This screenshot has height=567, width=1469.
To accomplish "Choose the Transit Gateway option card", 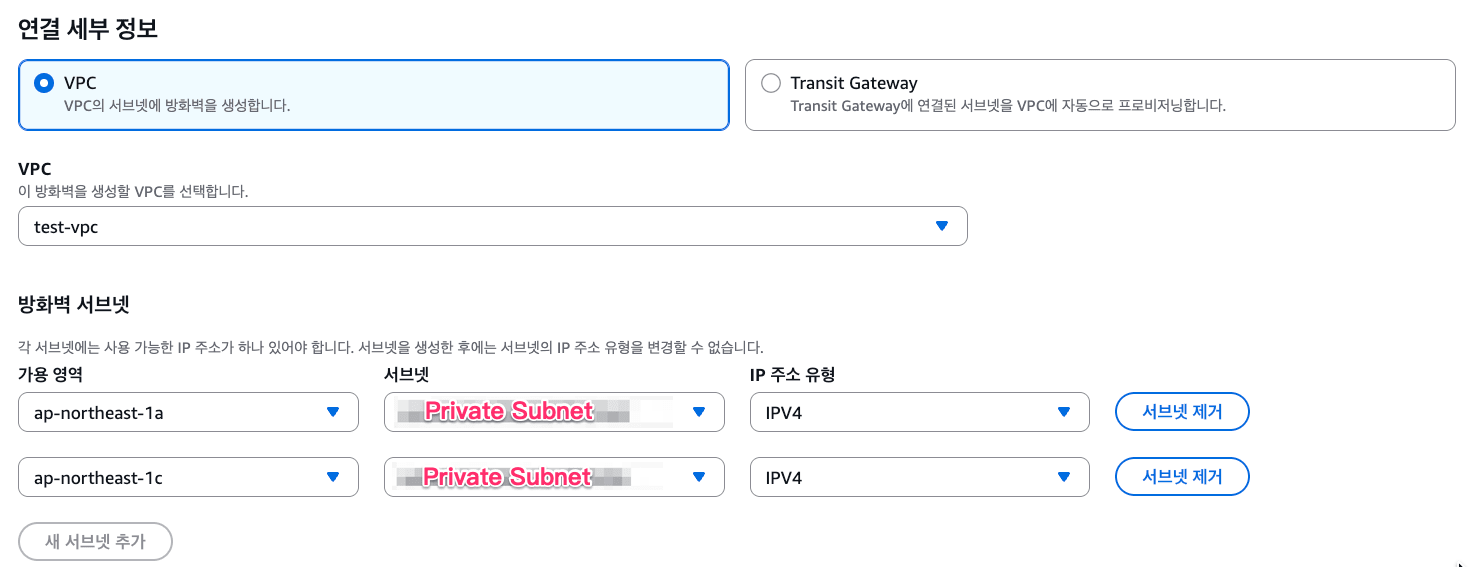I will pyautogui.click(x=1099, y=95).
